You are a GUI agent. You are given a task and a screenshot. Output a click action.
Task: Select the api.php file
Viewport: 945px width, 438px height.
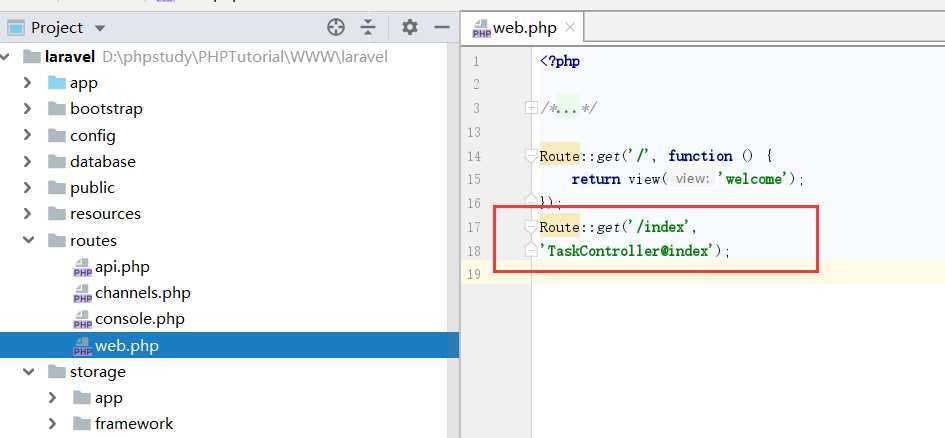(x=122, y=267)
